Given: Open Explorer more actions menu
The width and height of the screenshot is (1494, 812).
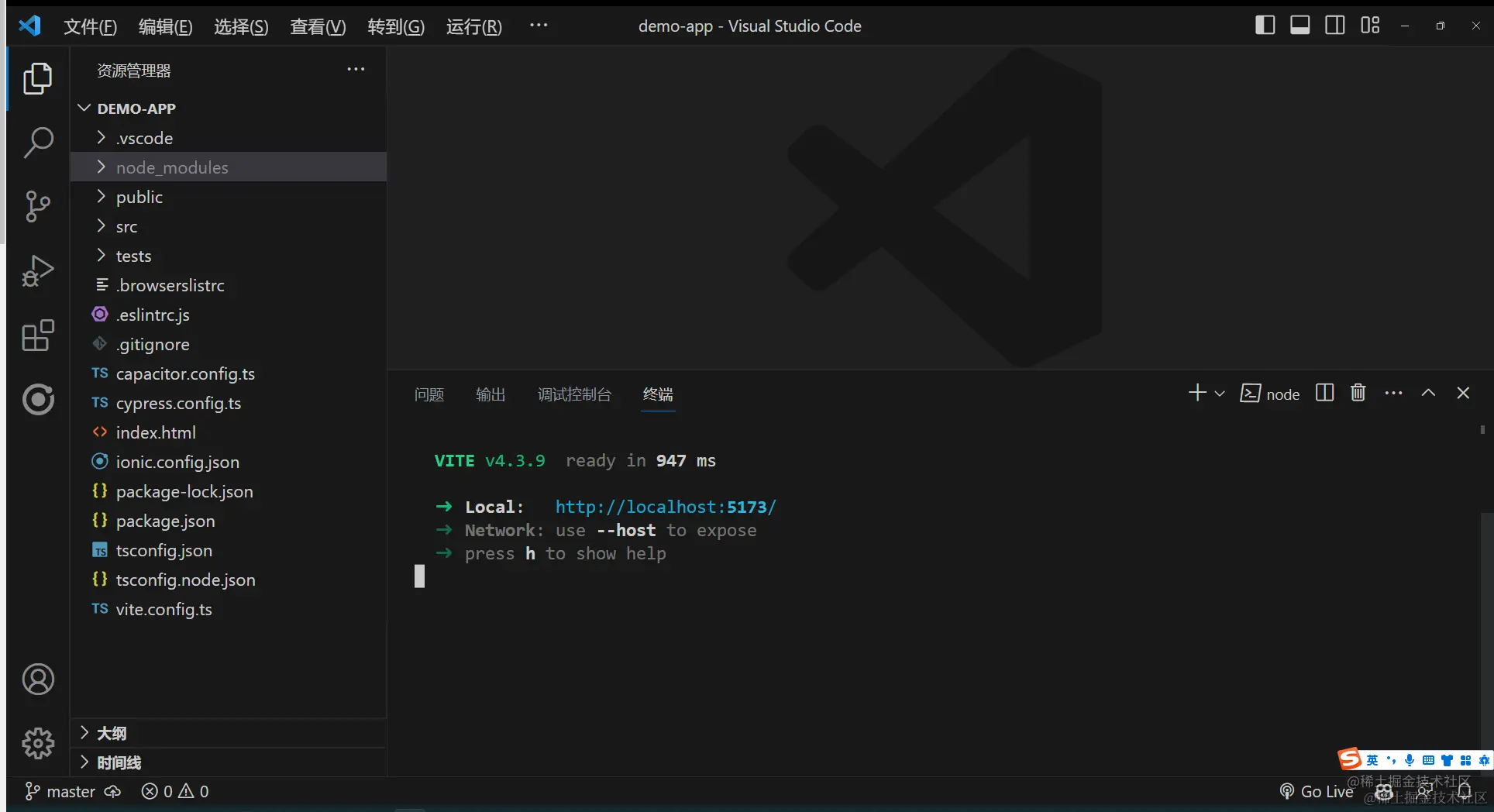Looking at the screenshot, I should pos(356,70).
